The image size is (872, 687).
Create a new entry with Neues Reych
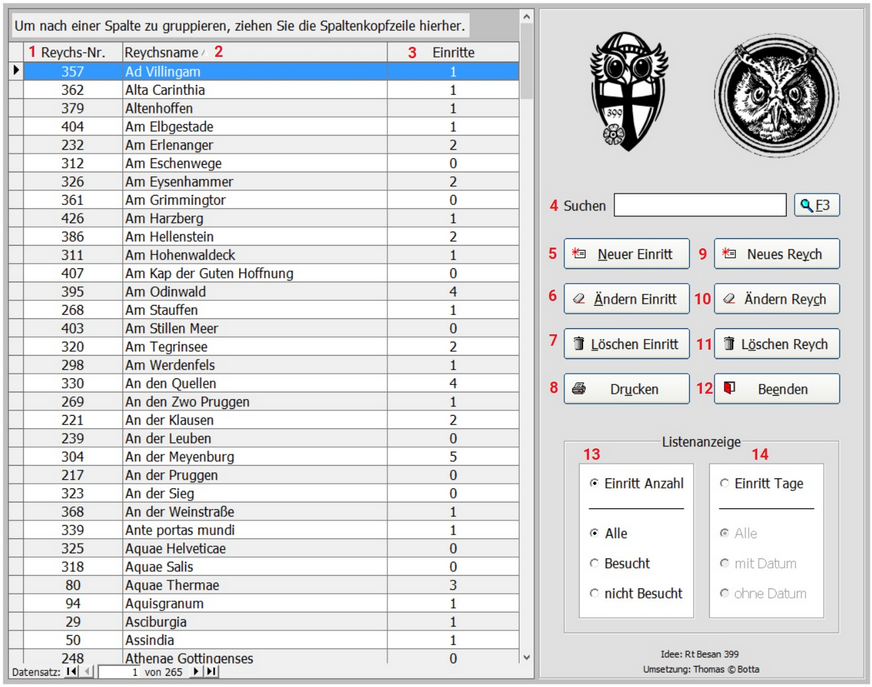pyautogui.click(x=777, y=254)
